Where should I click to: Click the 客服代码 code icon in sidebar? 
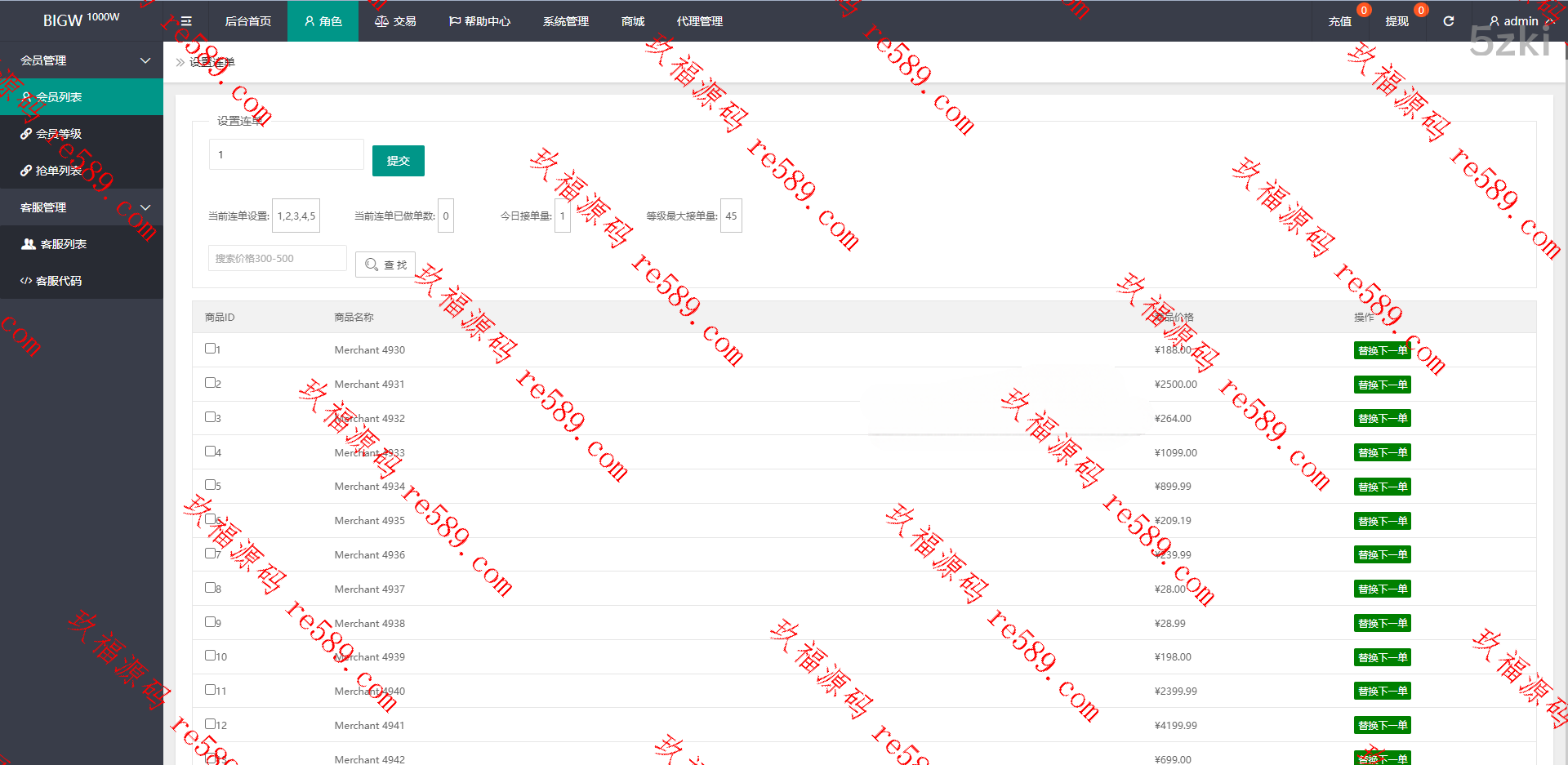coord(26,281)
